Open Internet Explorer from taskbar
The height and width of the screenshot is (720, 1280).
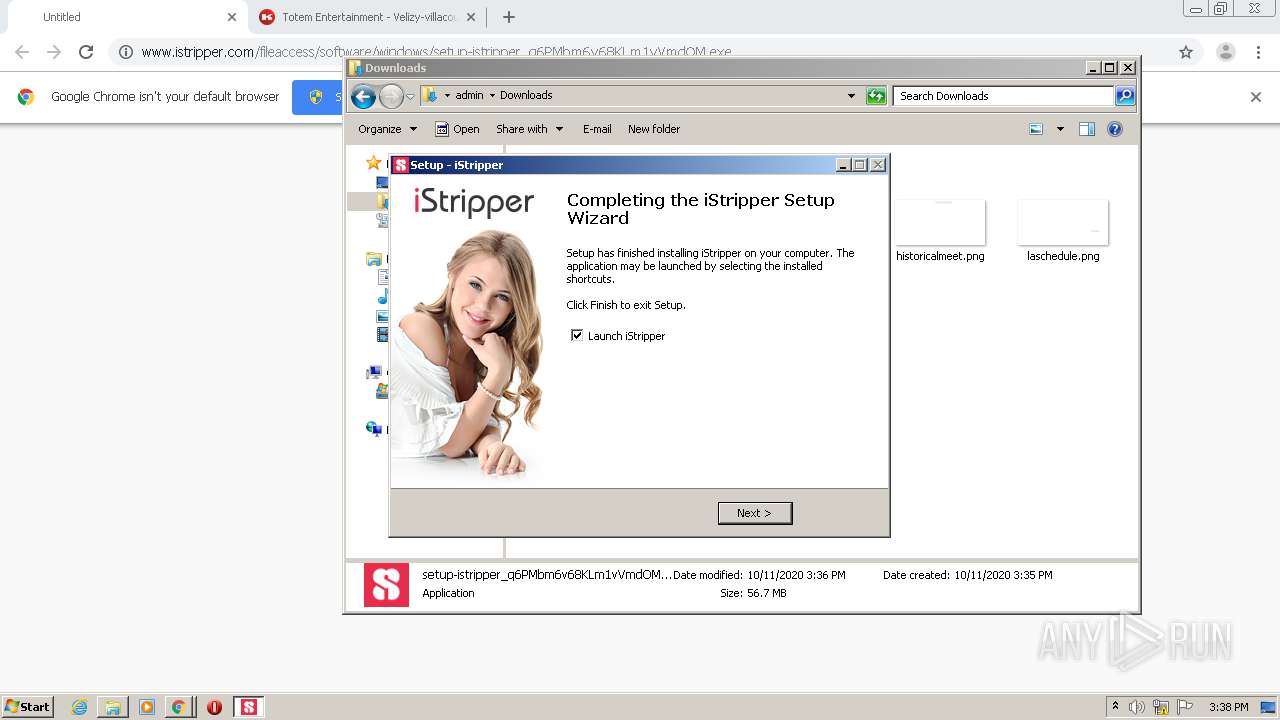tap(80, 707)
